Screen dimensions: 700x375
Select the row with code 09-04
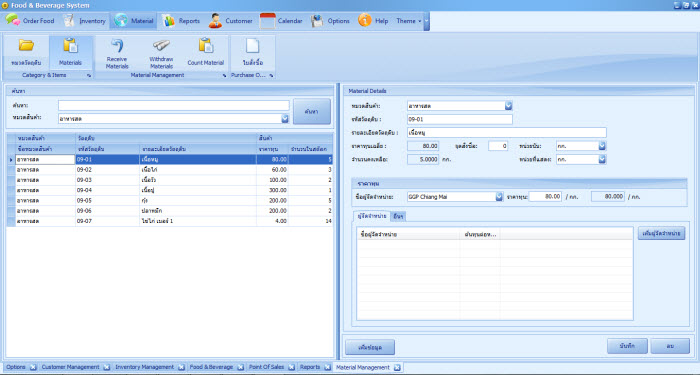[x=170, y=190]
